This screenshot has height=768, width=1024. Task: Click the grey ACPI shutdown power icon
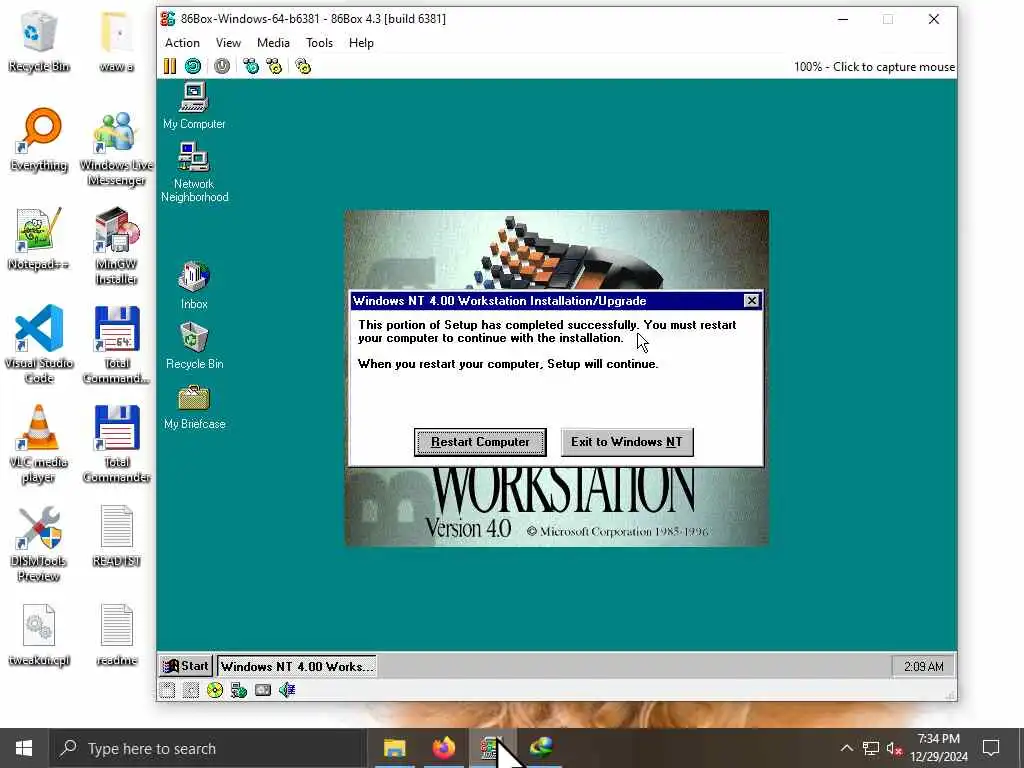222,66
